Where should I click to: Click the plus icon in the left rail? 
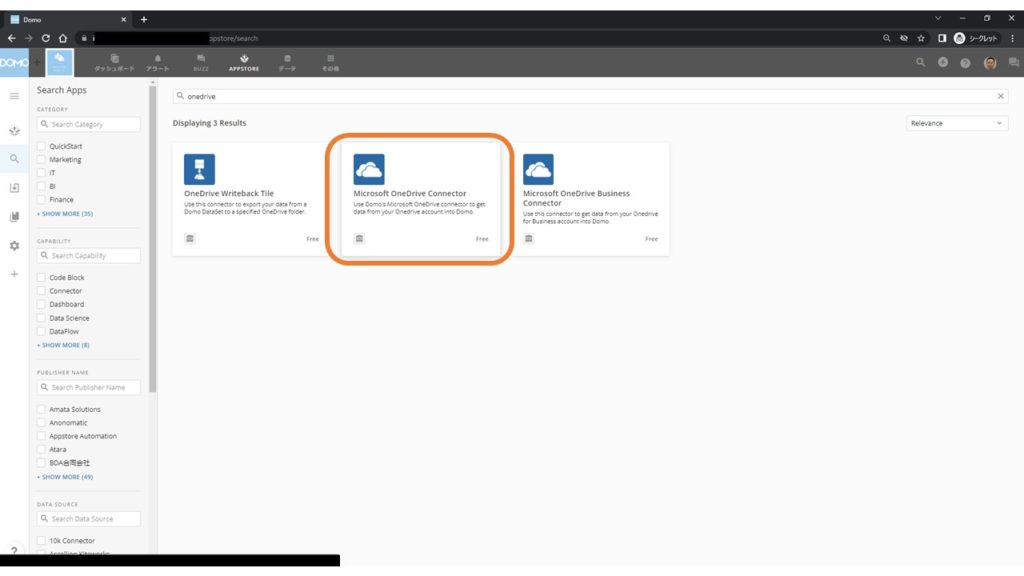pyautogui.click(x=14, y=274)
